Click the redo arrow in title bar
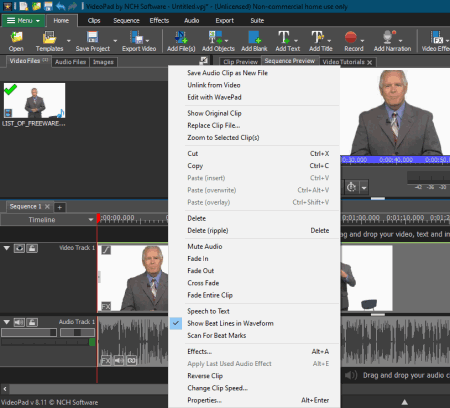This screenshot has width=450, height=408. [x=72, y=6]
